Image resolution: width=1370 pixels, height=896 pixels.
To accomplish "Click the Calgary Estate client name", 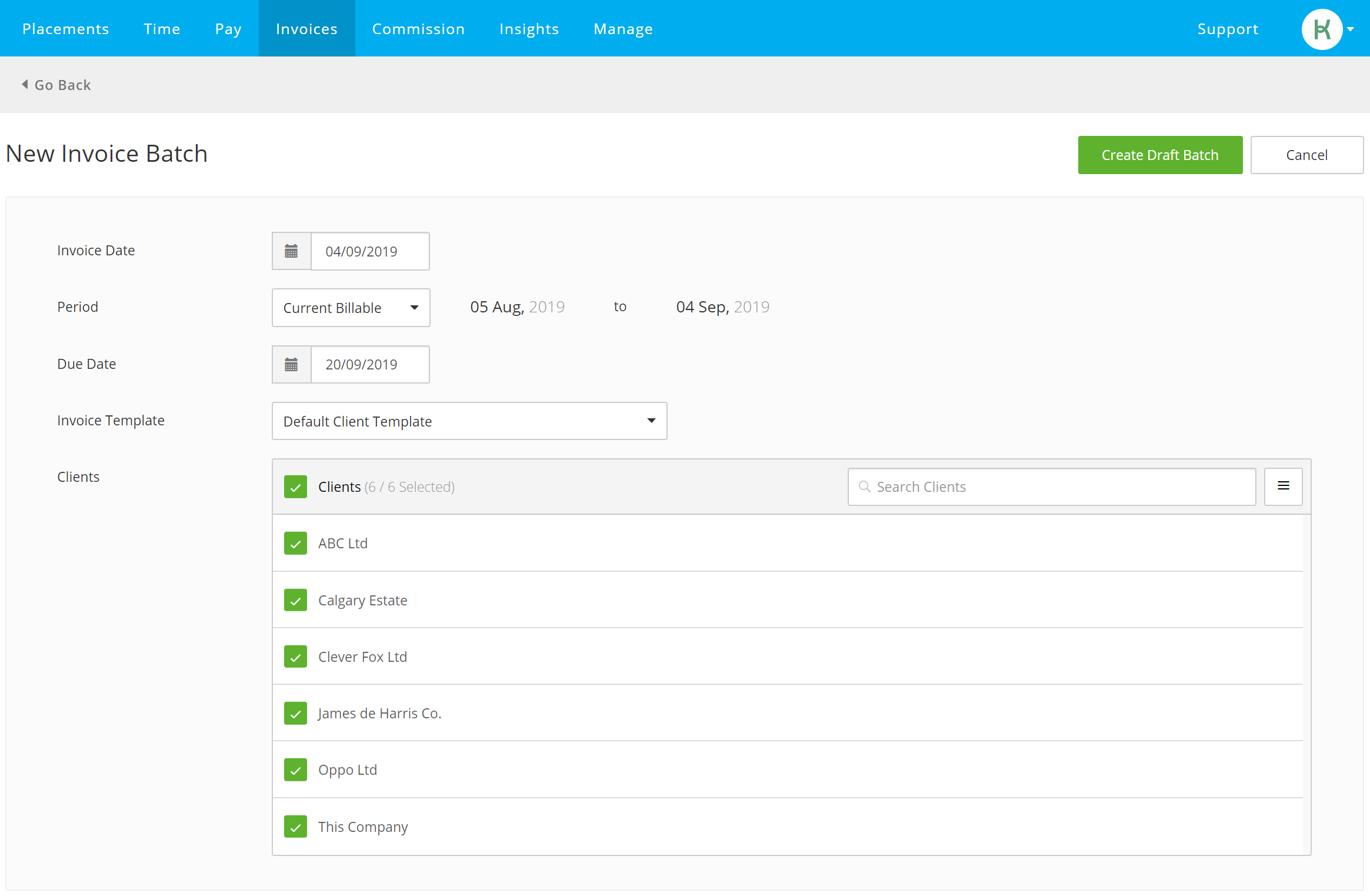I will [x=362, y=601].
